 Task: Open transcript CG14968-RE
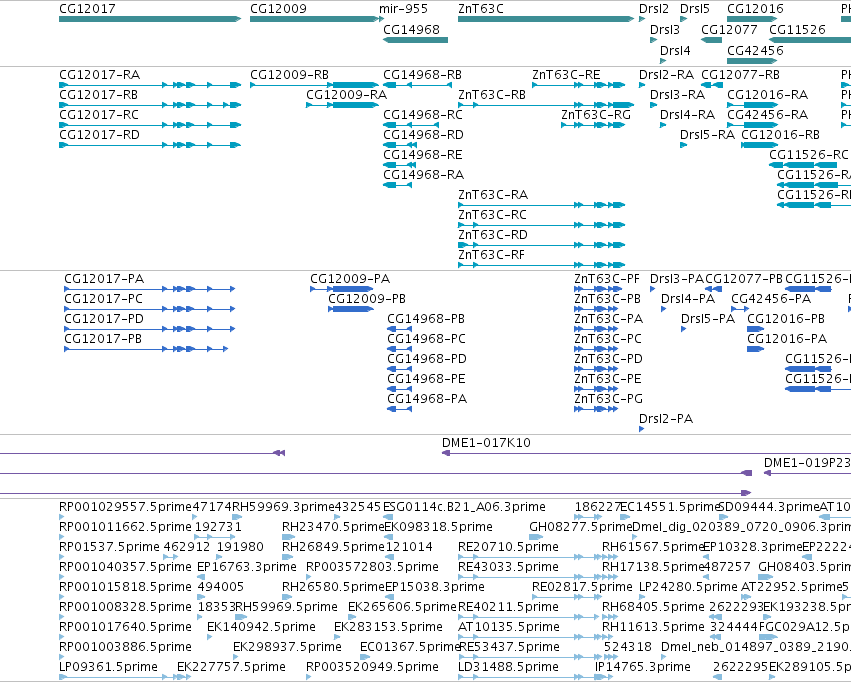422,155
